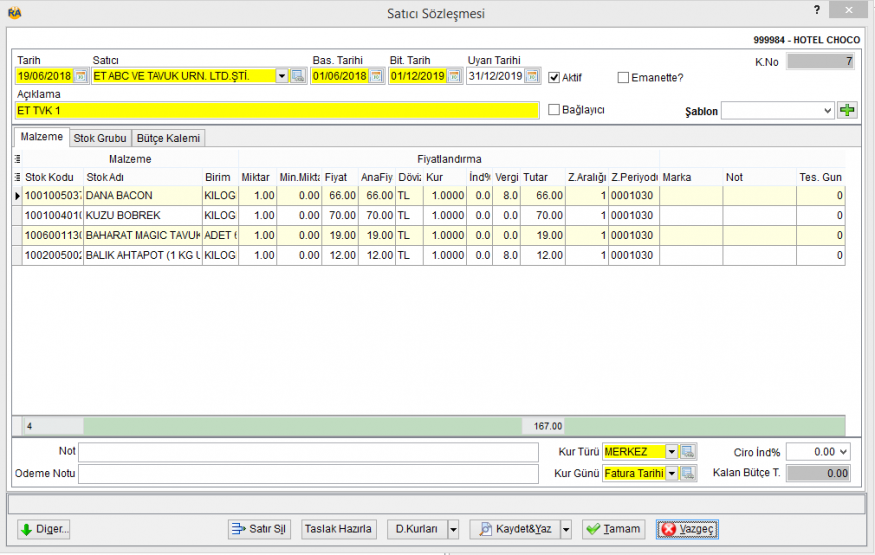Select KUZU BOBREK row name

point(142,215)
